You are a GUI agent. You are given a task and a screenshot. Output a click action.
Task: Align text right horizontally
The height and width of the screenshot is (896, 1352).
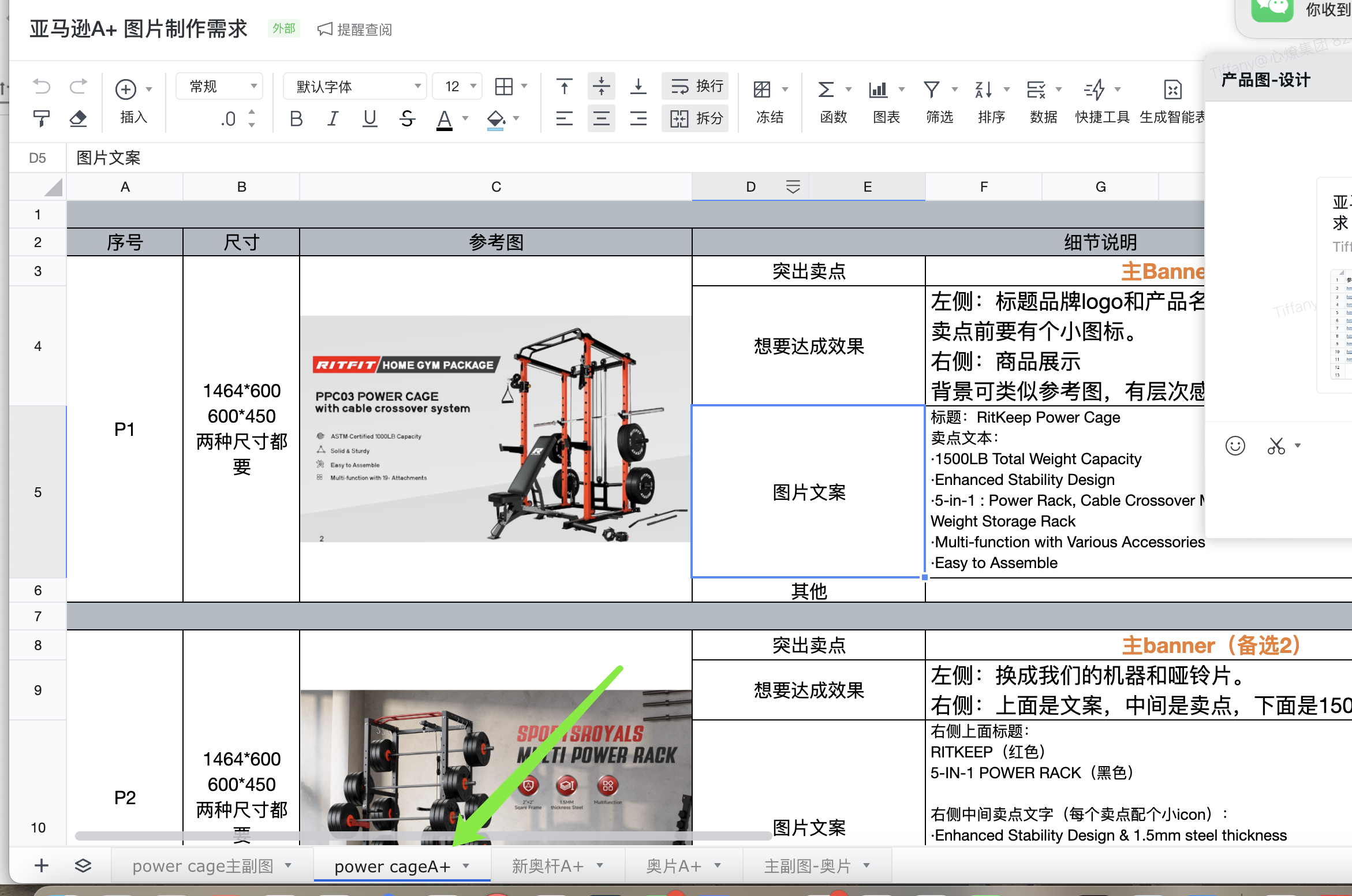pyautogui.click(x=638, y=118)
